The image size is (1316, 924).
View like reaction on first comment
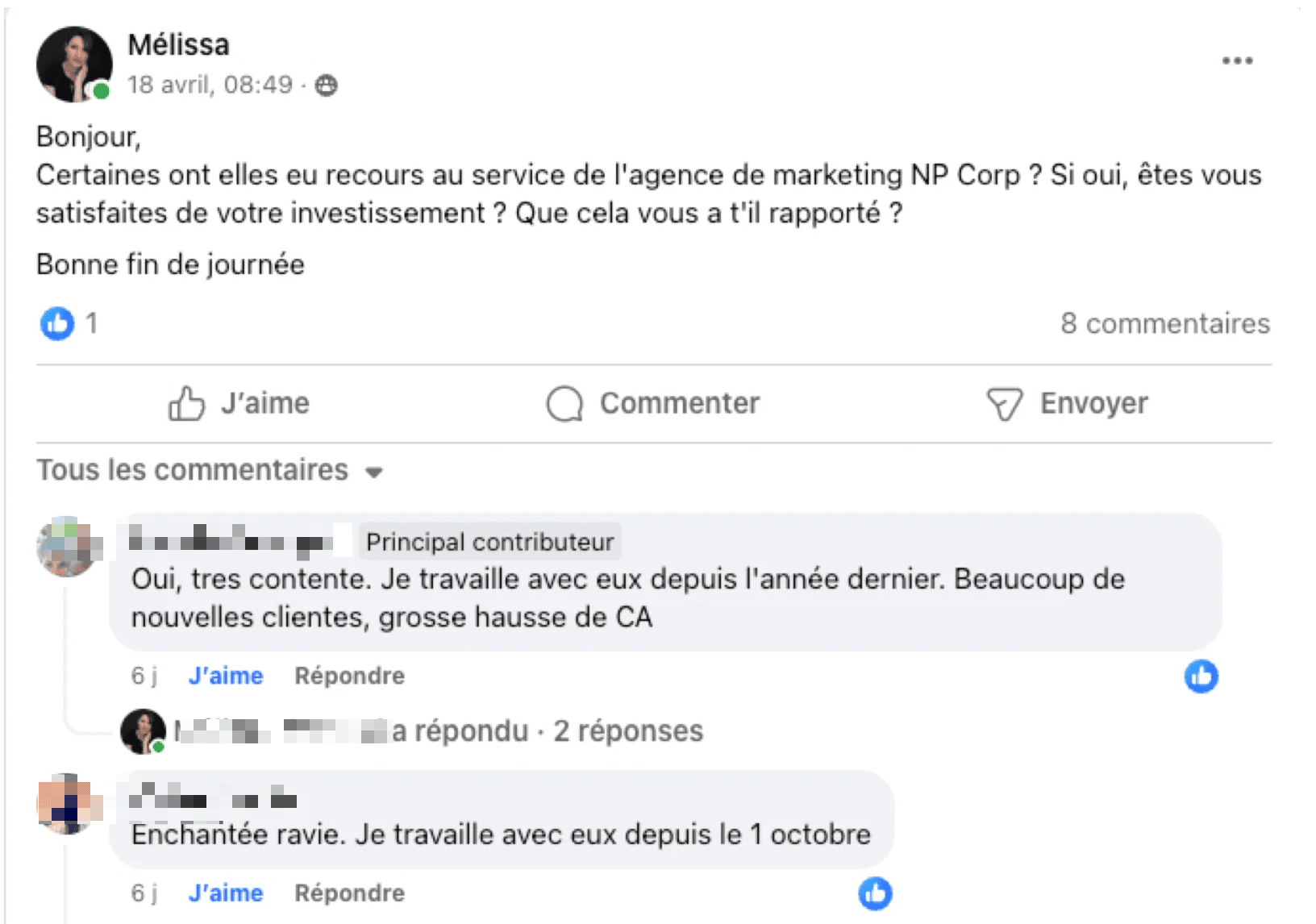point(1201,676)
